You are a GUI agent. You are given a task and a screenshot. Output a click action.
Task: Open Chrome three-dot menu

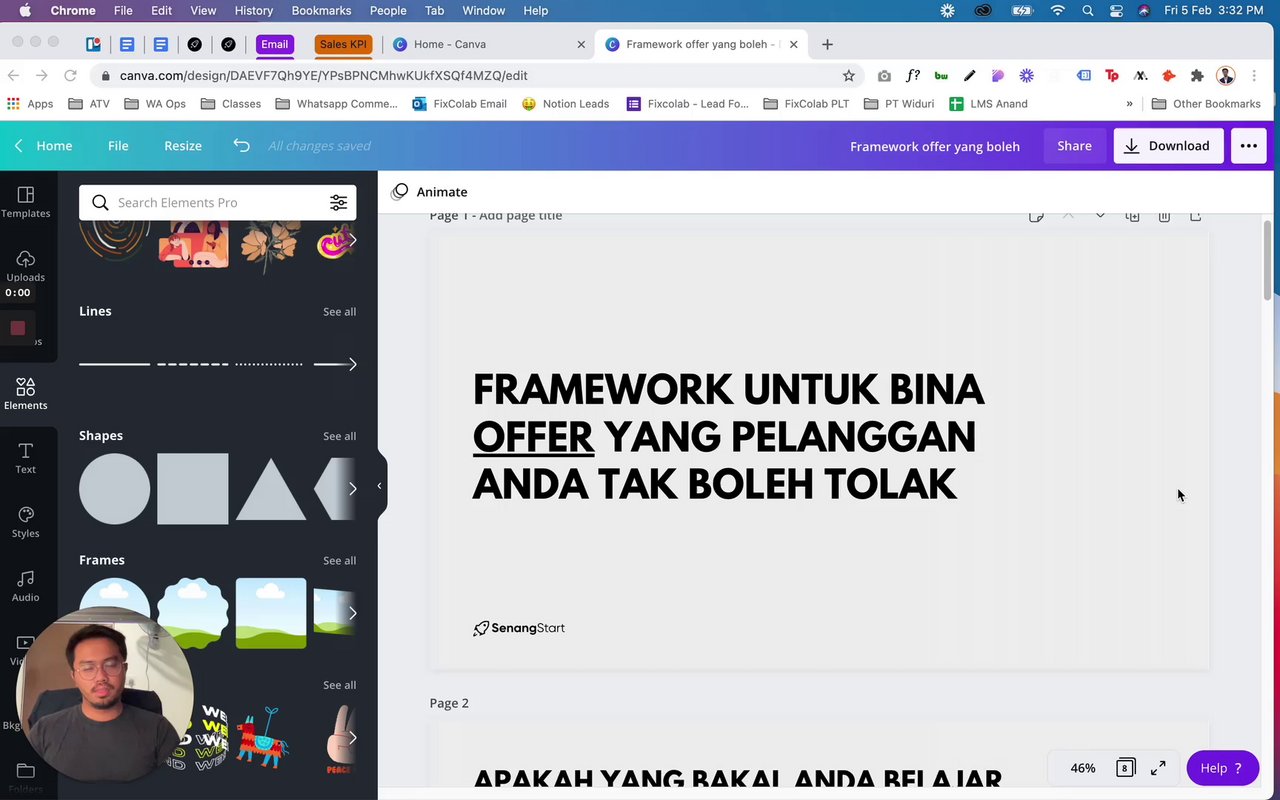[x=1255, y=75]
